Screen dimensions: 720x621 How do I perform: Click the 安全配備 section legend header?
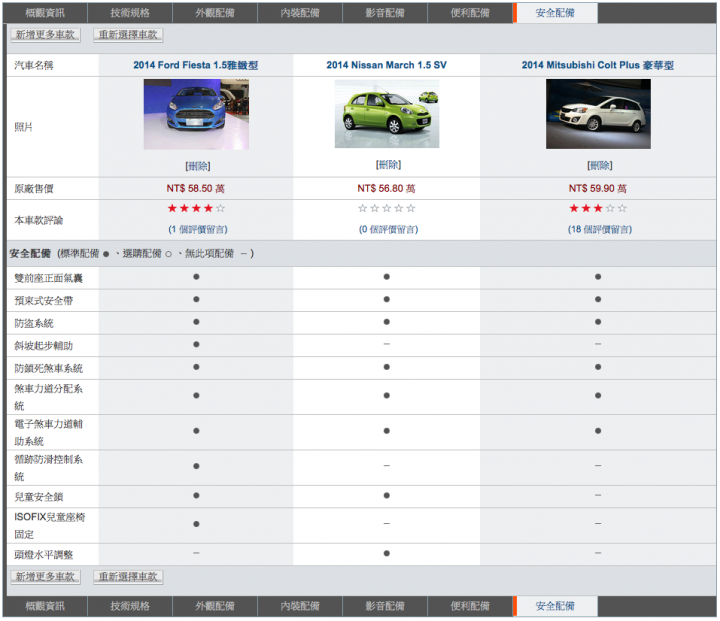tap(132, 254)
